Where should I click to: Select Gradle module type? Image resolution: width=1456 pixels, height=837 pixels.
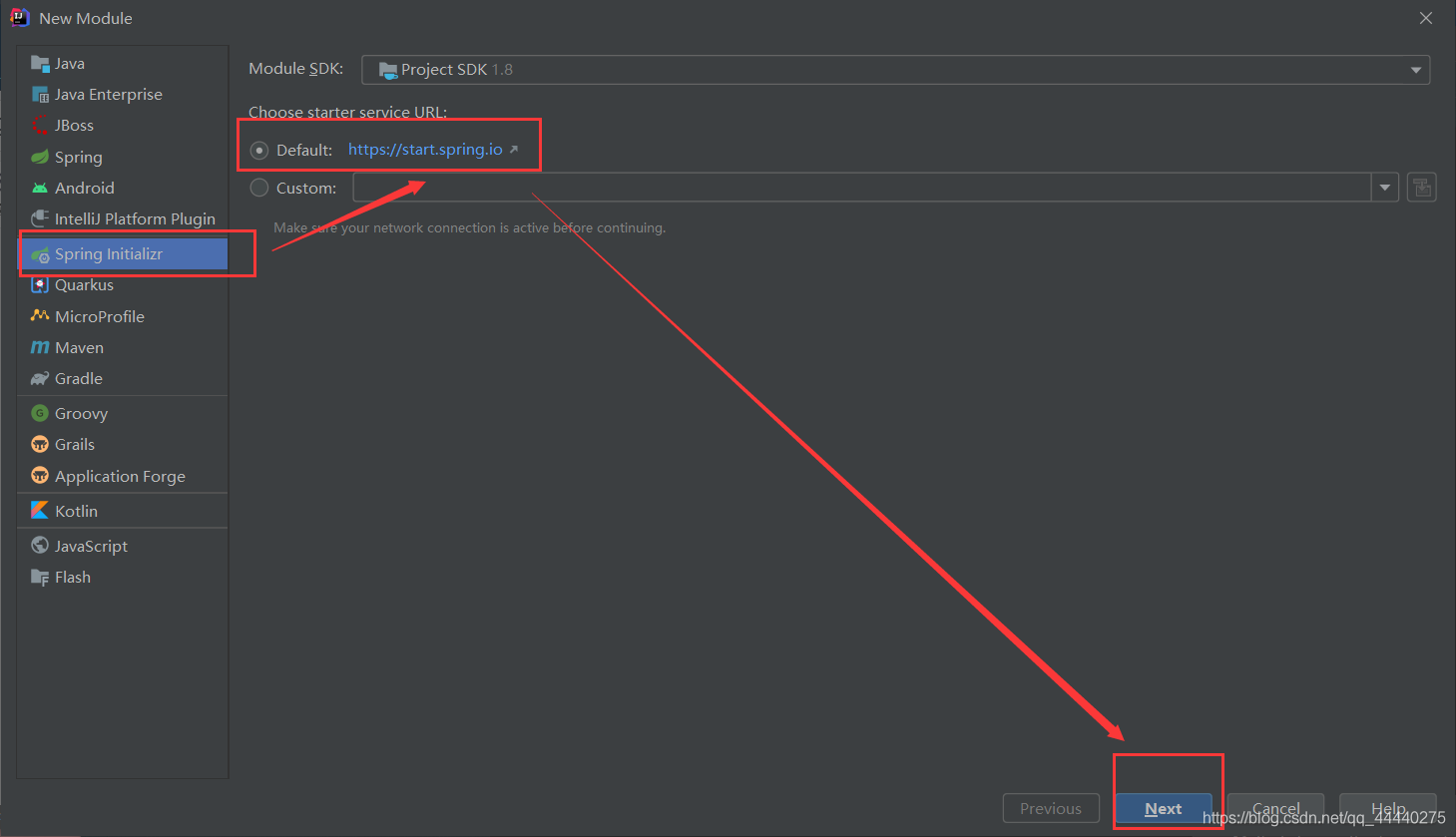click(x=123, y=378)
